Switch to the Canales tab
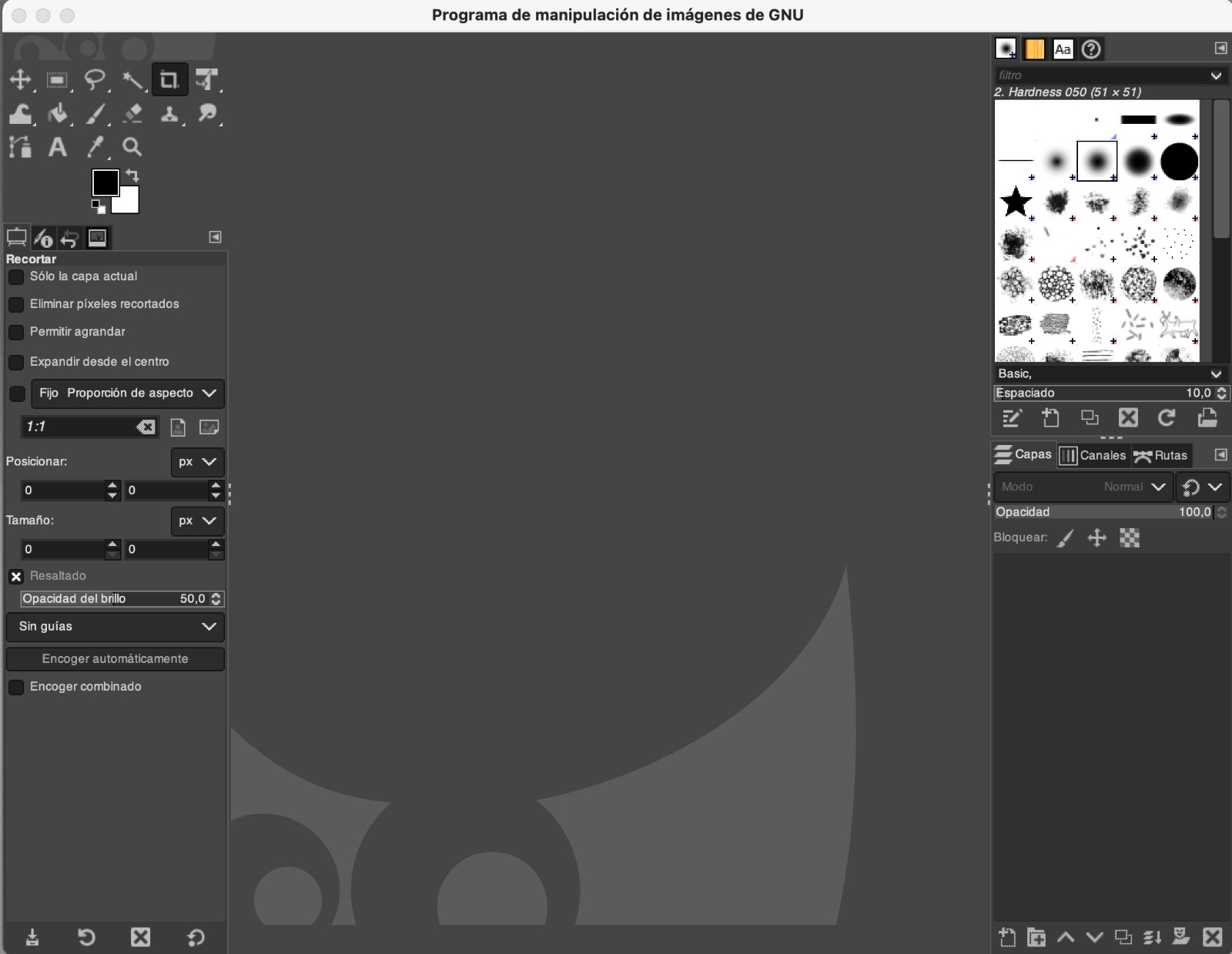This screenshot has height=954, width=1232. (1093, 455)
